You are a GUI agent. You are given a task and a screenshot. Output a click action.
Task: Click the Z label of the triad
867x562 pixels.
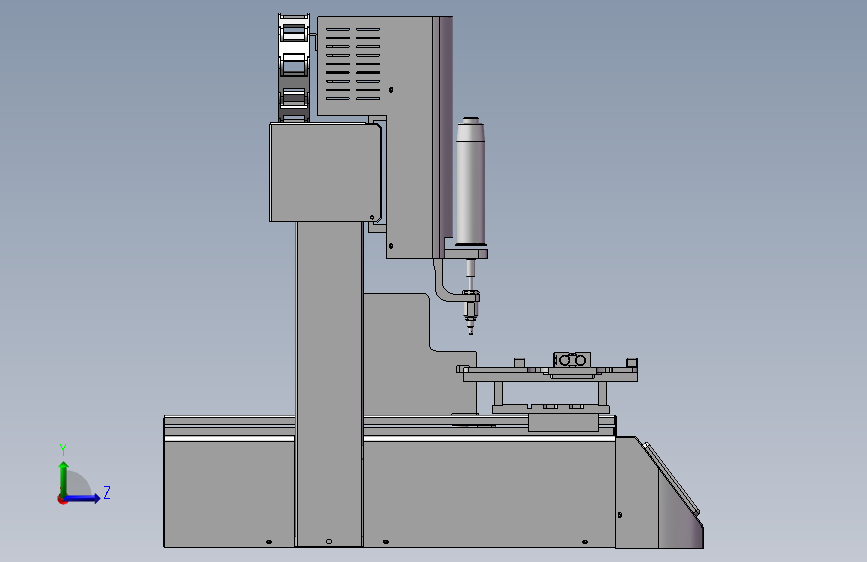[x=107, y=492]
